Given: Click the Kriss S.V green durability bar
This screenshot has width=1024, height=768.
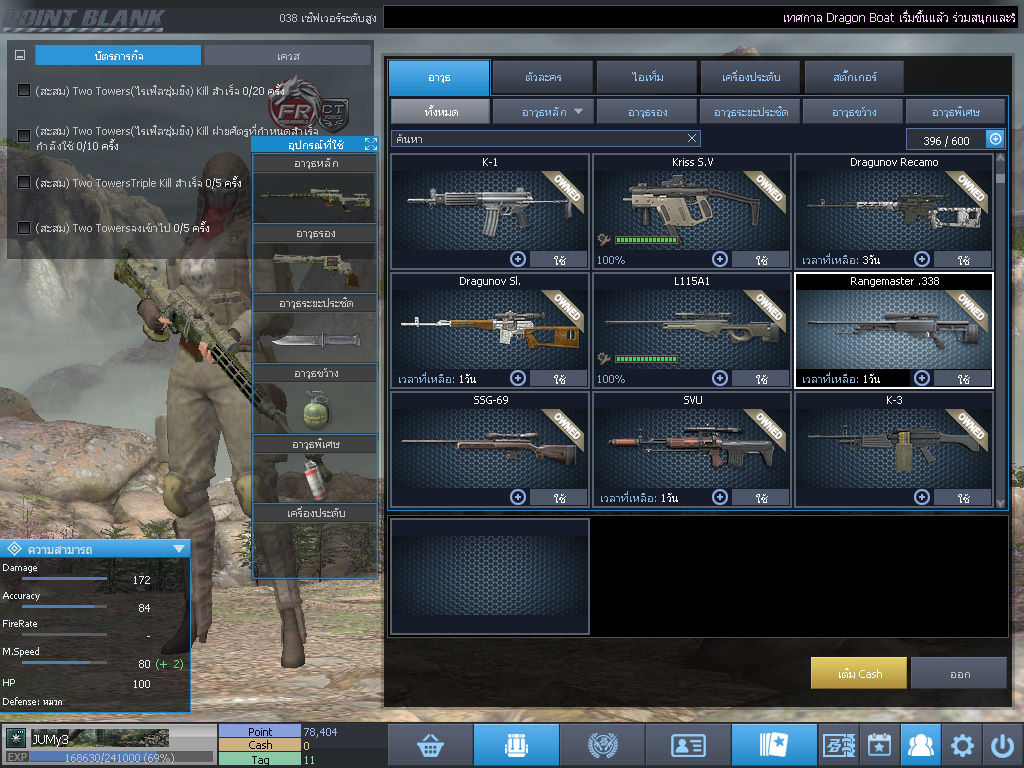Looking at the screenshot, I should click(647, 240).
